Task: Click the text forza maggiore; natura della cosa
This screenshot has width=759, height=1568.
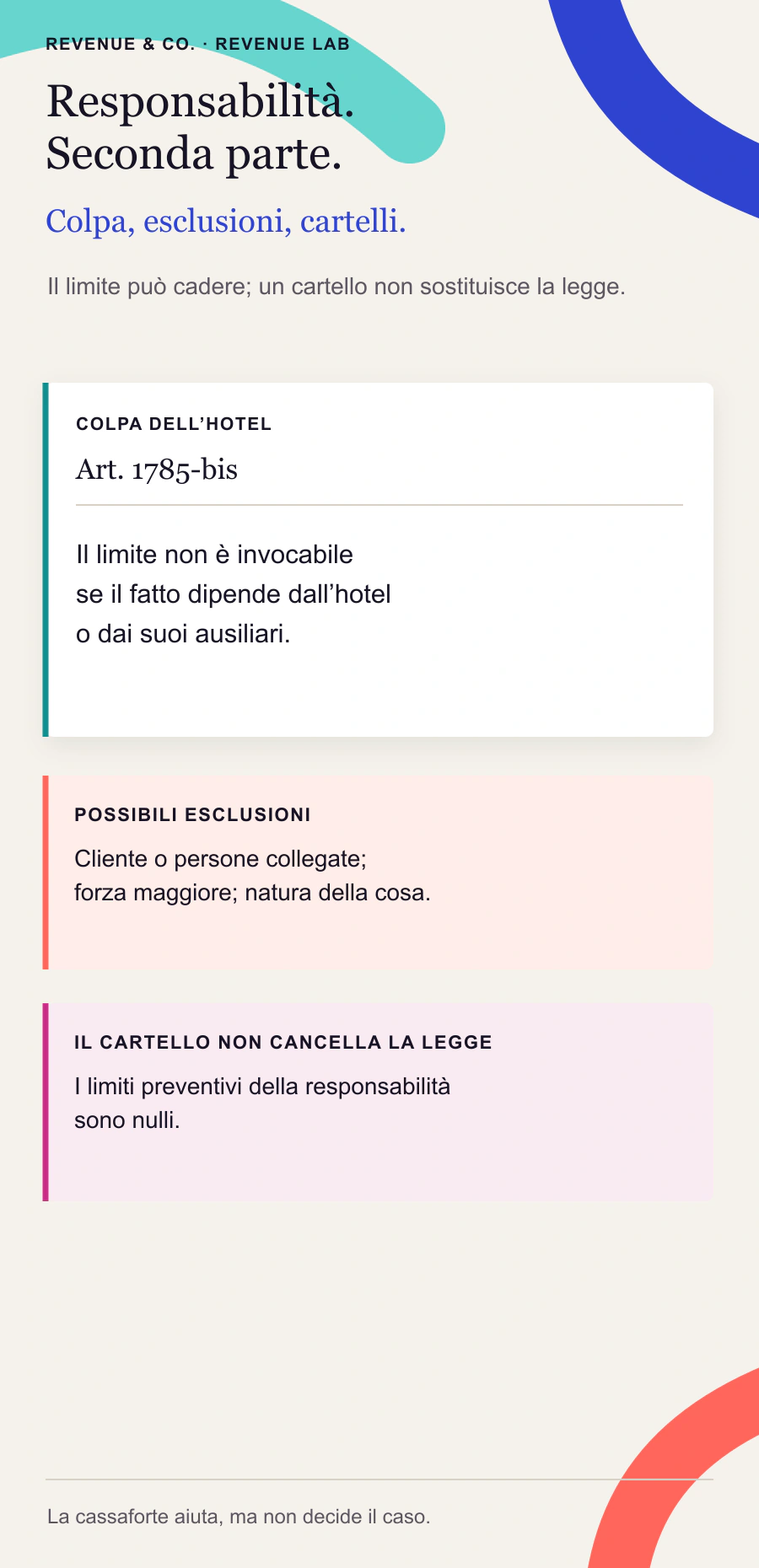Action: point(252,893)
